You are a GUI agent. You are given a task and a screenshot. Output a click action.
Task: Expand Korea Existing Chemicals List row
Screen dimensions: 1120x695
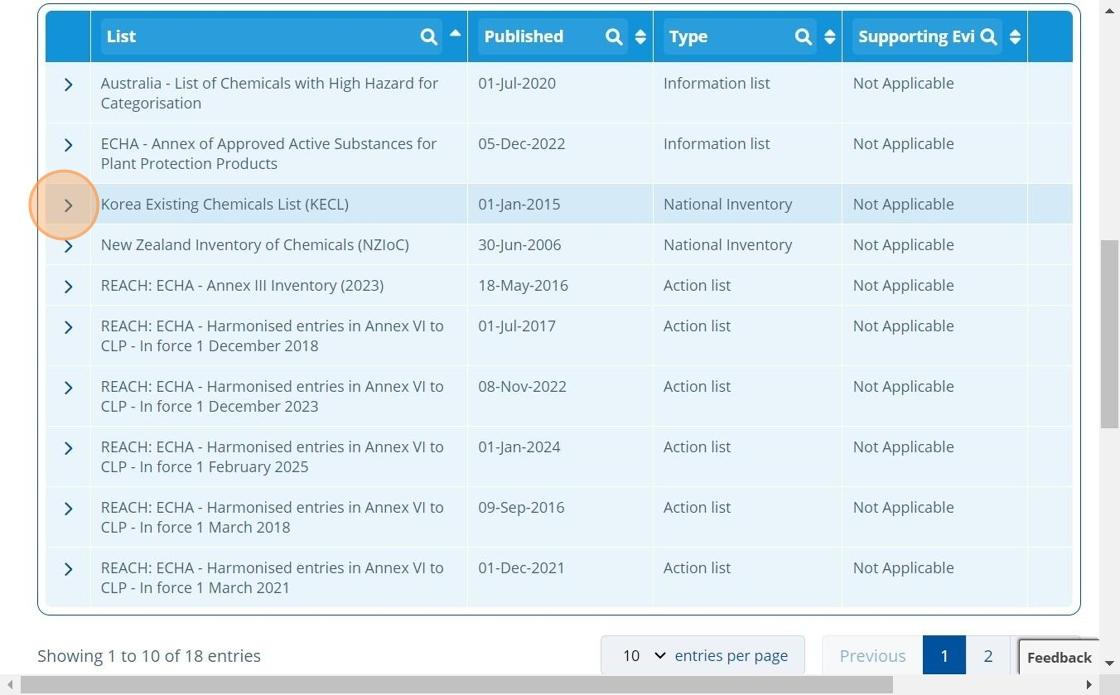[x=68, y=205]
